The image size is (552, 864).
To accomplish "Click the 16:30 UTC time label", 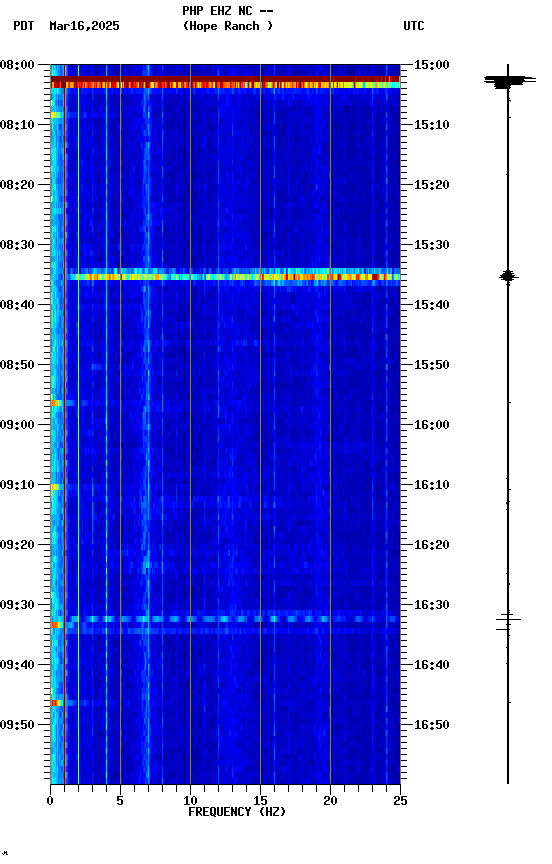I will [x=432, y=605].
